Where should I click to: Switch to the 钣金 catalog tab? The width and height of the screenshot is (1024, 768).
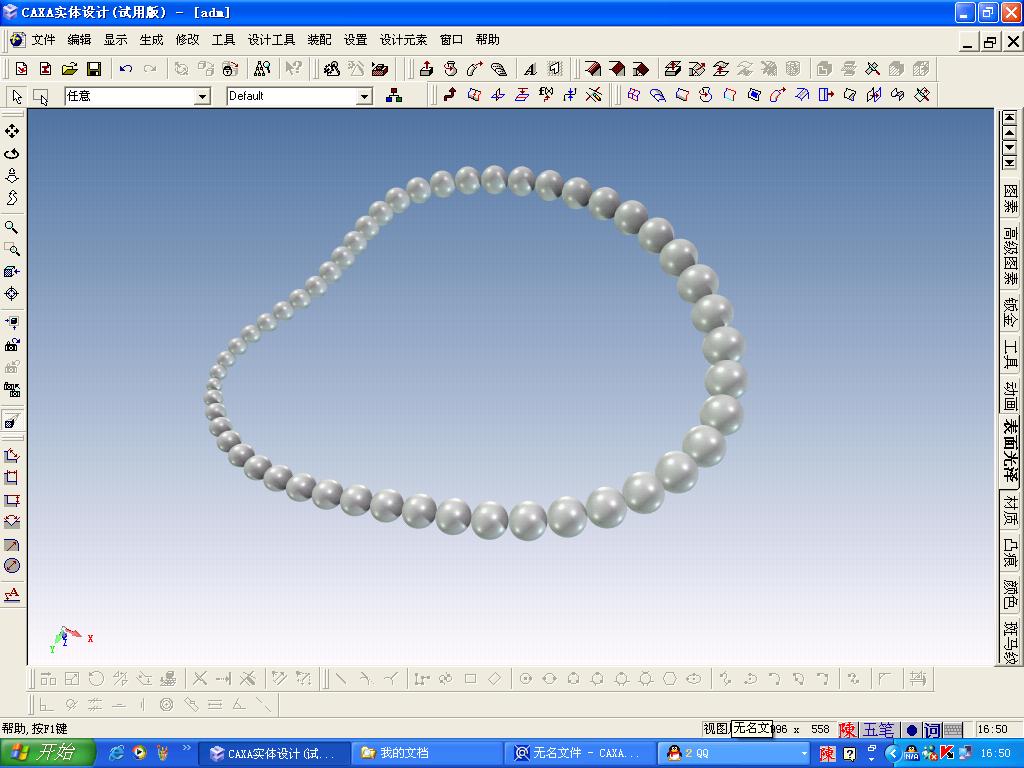[1010, 312]
